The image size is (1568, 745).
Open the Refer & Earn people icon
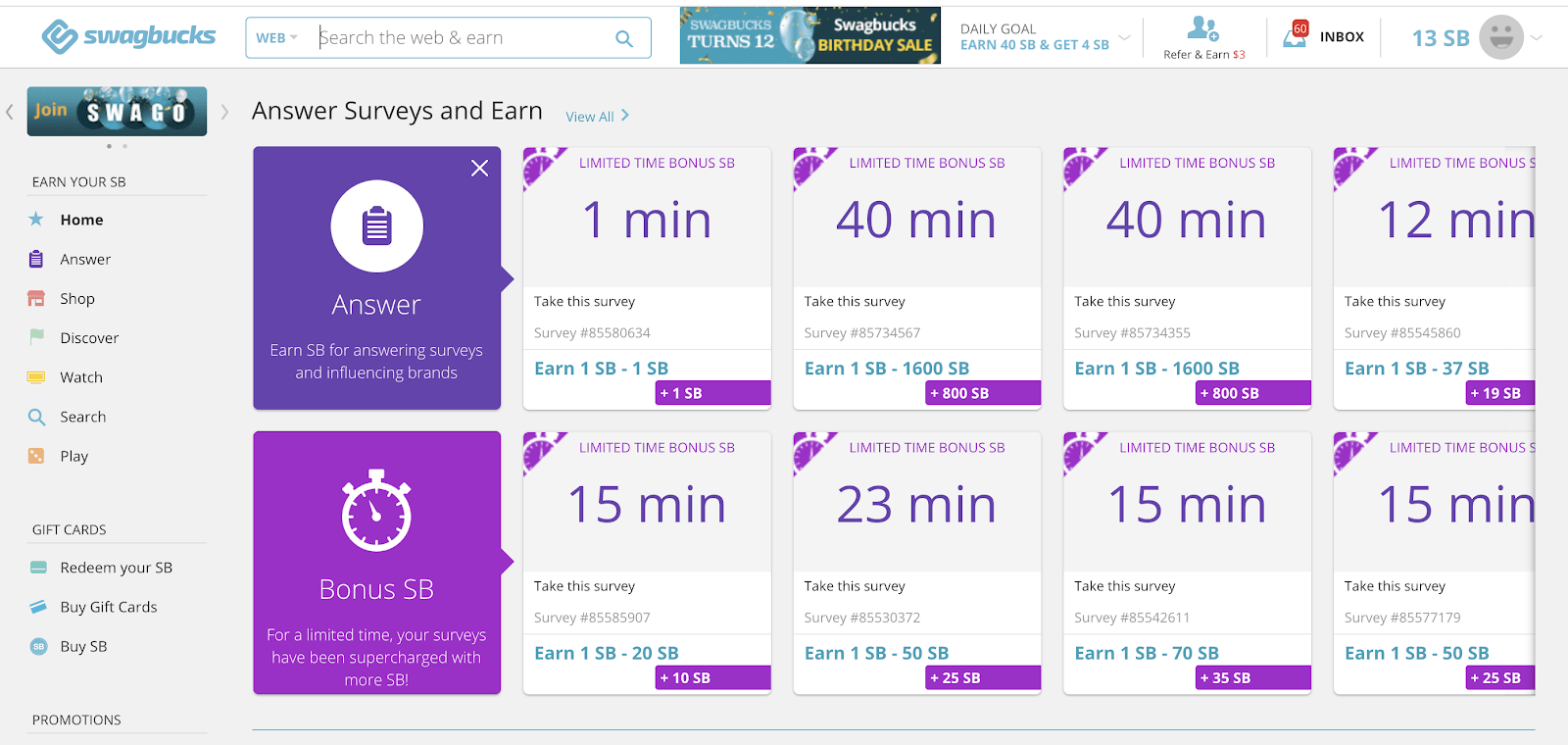pos(1203,28)
